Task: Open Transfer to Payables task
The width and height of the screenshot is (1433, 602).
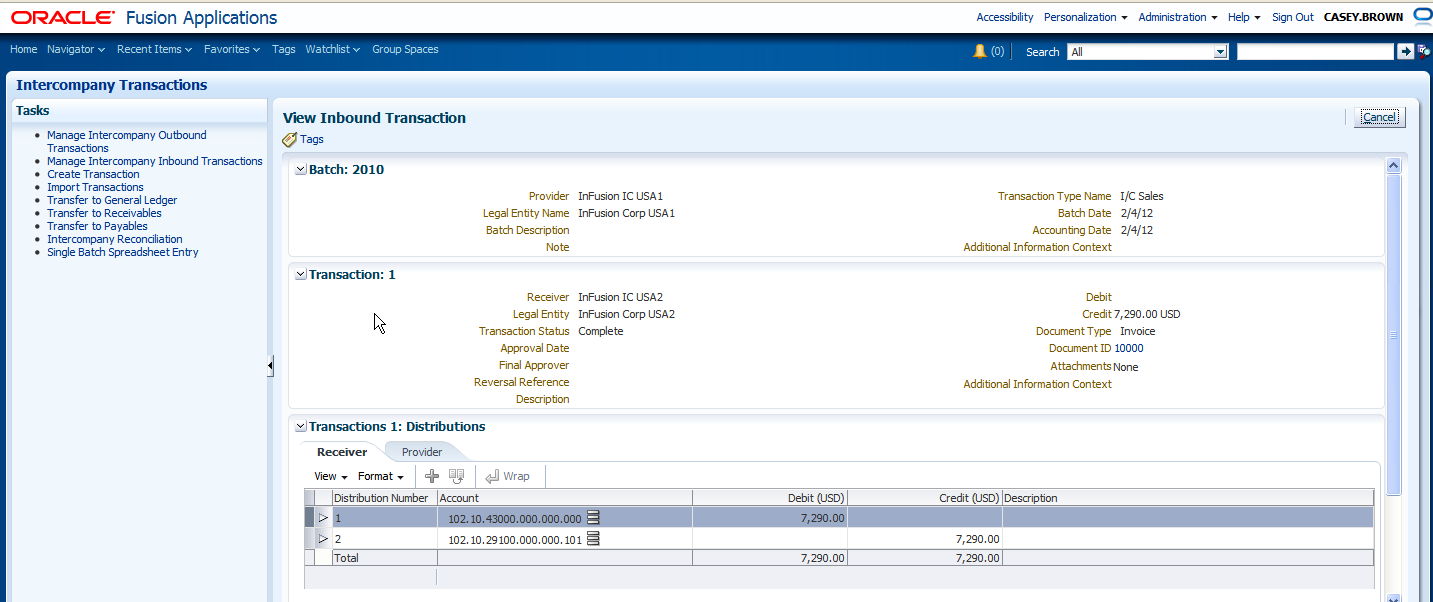Action: pyautogui.click(x=97, y=226)
